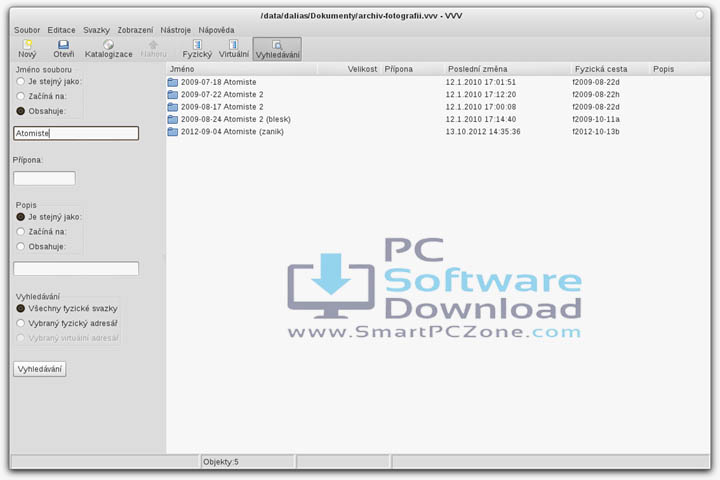Sort by Jméno column header
The width and height of the screenshot is (720, 480).
click(x=242, y=69)
